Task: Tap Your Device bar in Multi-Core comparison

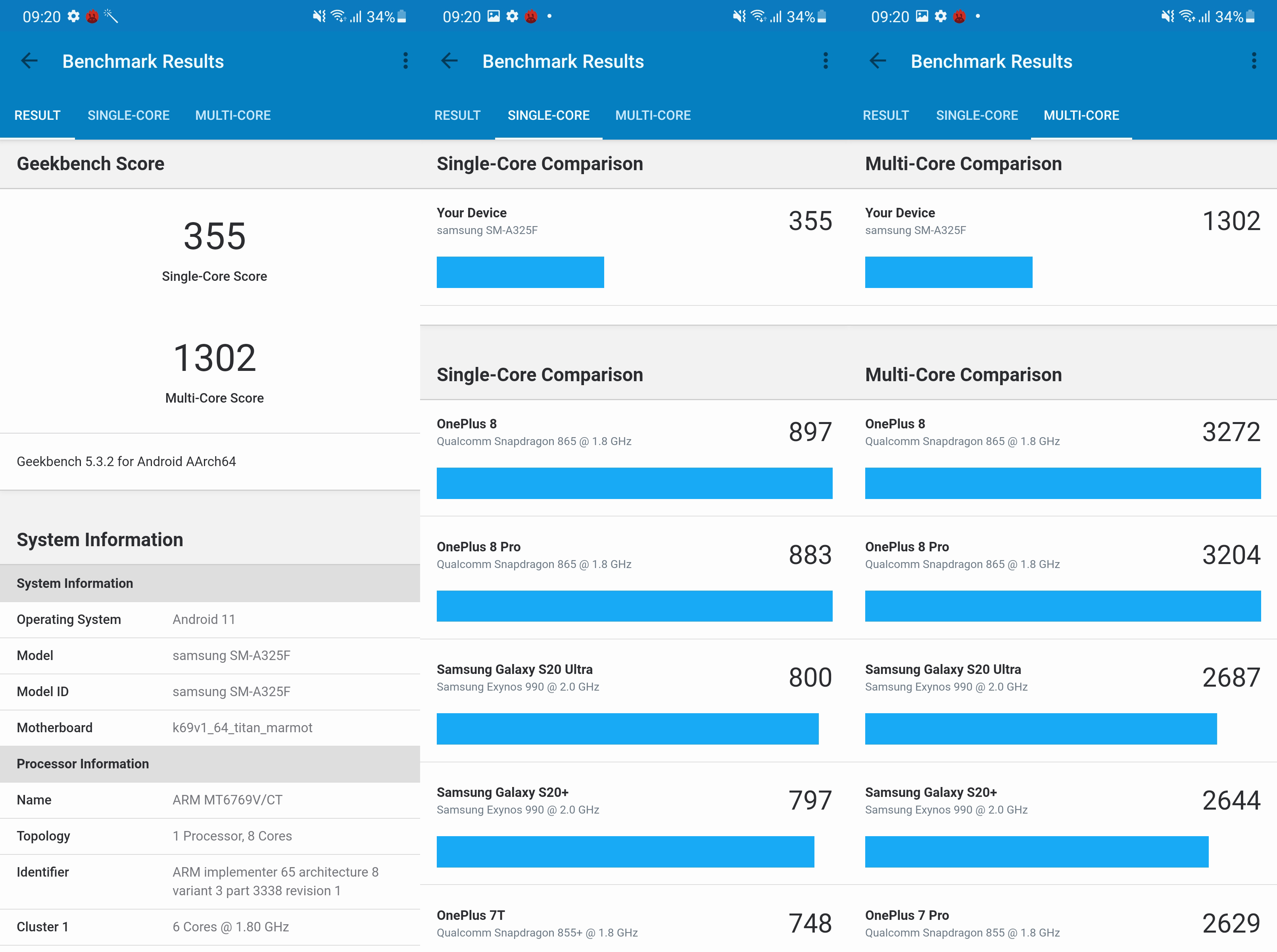Action: [949, 272]
